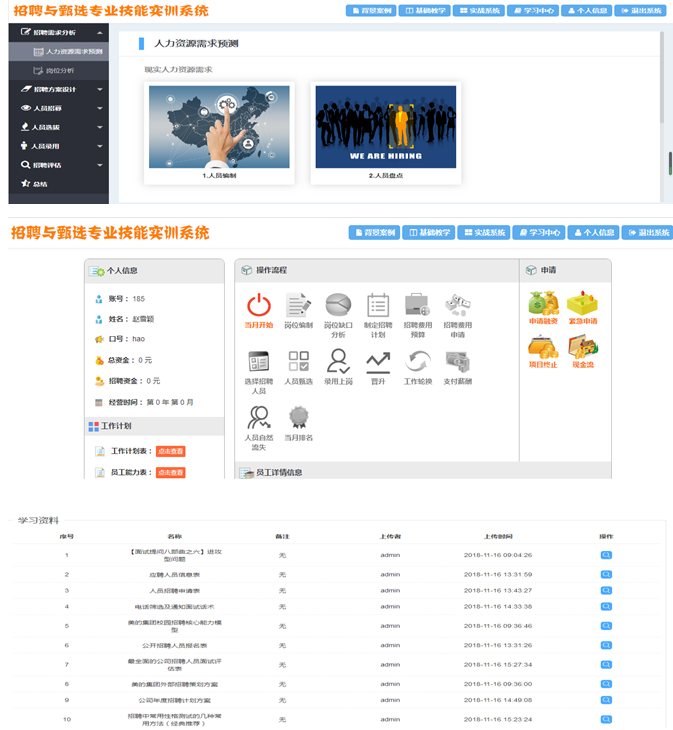The image size is (673, 730).
Task: View the 应聘人员信息表 row magnifier button
Action: point(606,574)
